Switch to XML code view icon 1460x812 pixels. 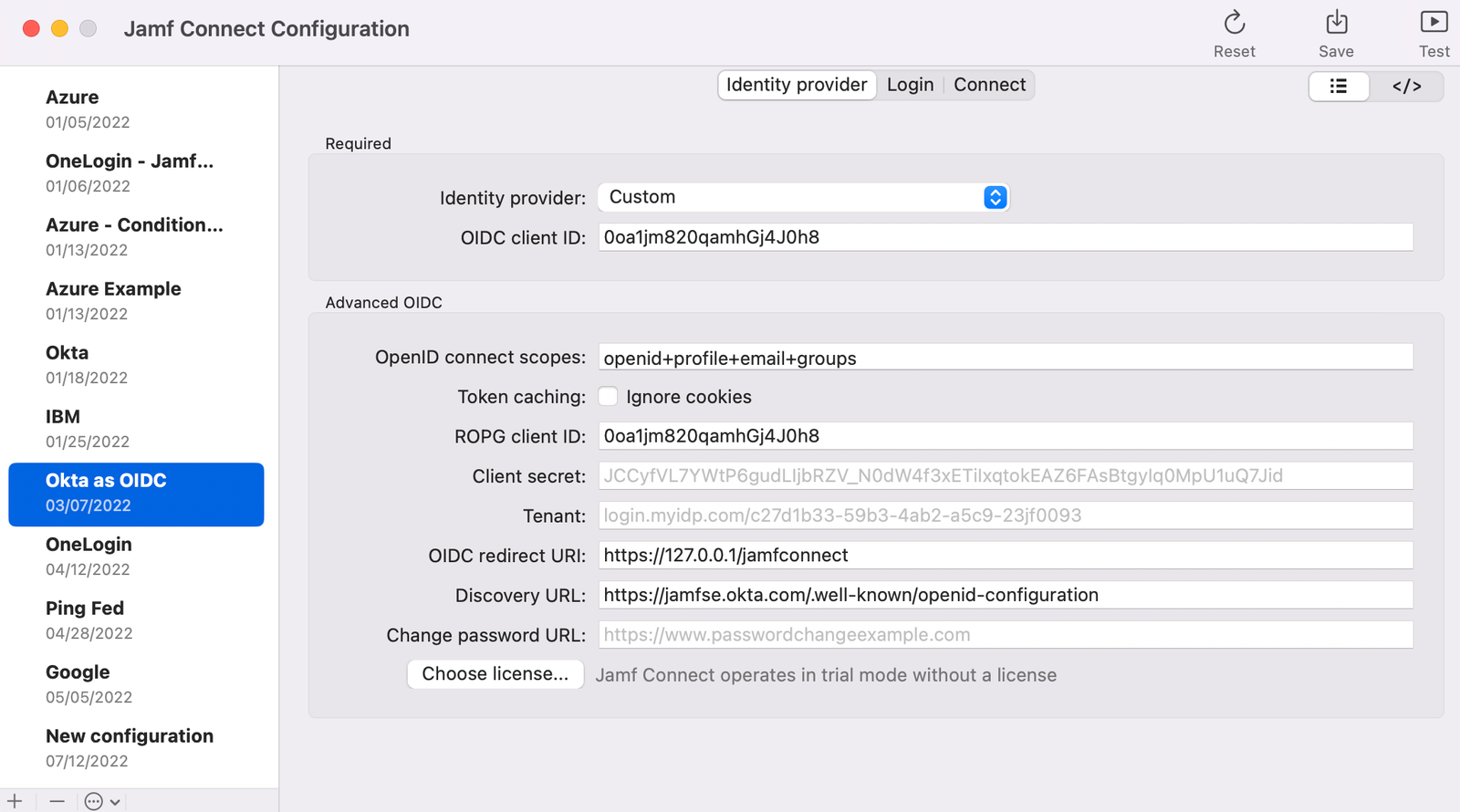(x=1406, y=86)
